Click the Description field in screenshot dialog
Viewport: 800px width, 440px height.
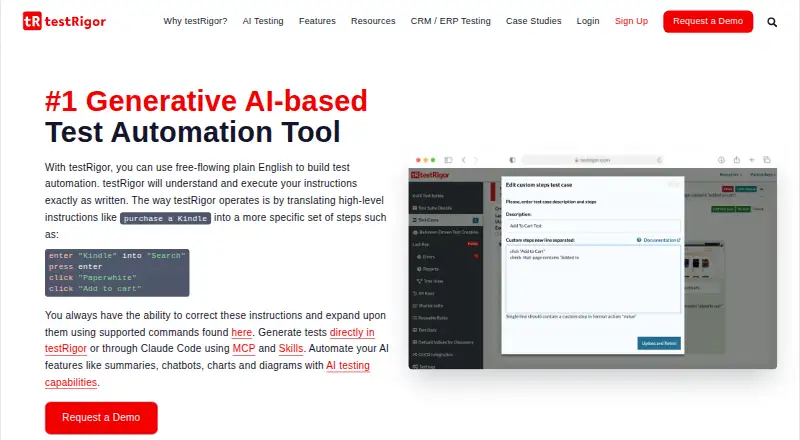pyautogui.click(x=593, y=226)
